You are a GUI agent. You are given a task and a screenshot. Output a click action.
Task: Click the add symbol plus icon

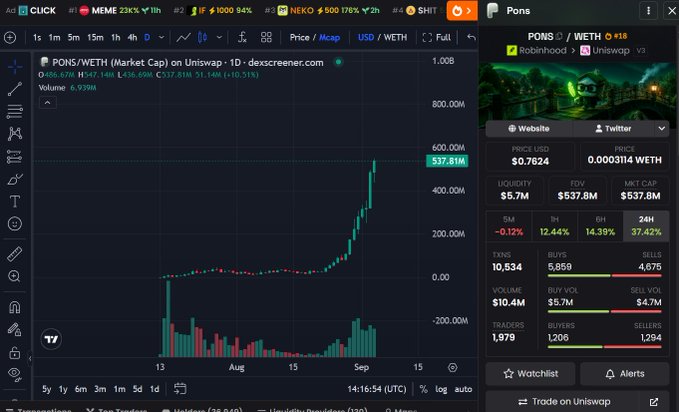(10, 38)
